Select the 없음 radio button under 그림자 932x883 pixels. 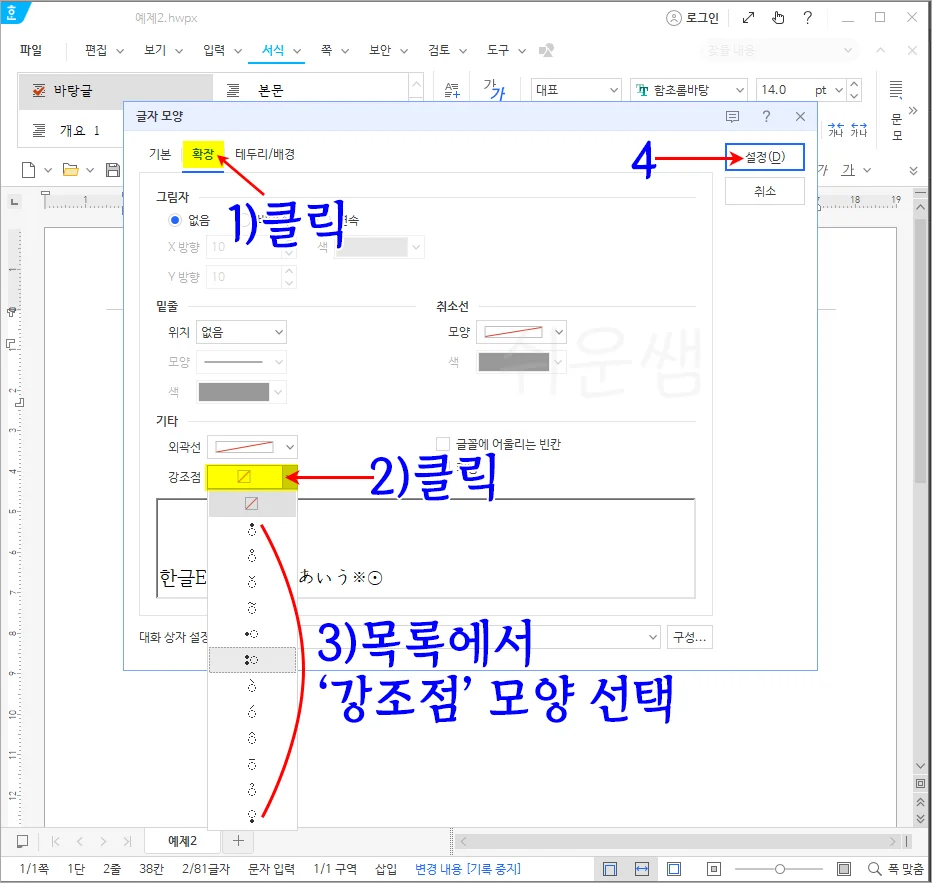pyautogui.click(x=175, y=222)
